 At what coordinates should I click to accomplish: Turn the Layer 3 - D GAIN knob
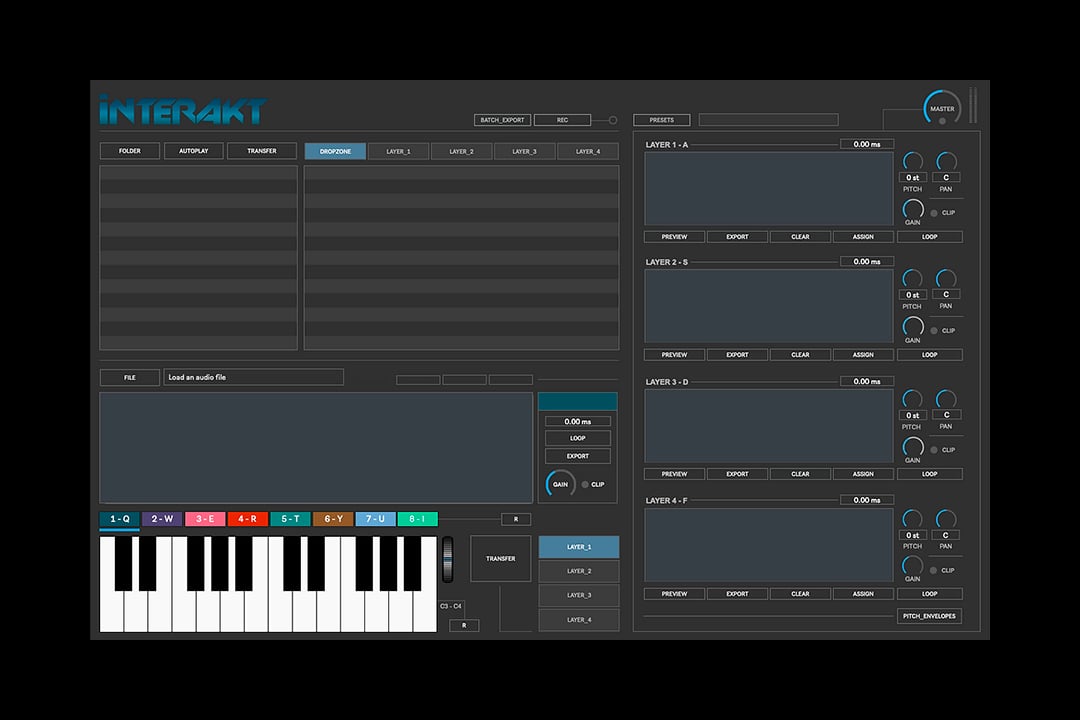pos(913,446)
